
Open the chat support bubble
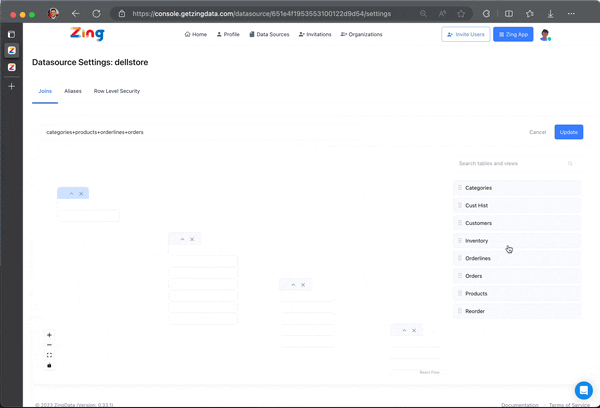coord(584,390)
